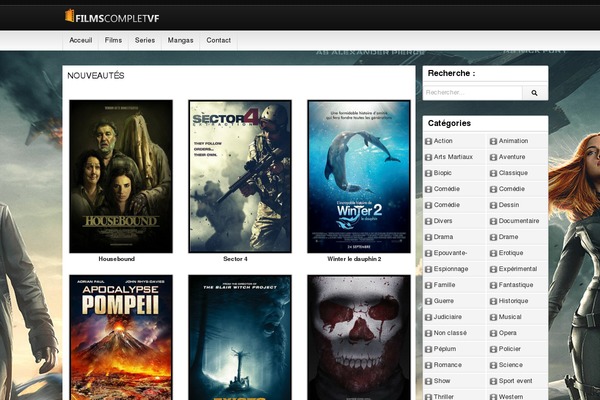Select the Show category link
This screenshot has width=600, height=400.
(x=442, y=381)
